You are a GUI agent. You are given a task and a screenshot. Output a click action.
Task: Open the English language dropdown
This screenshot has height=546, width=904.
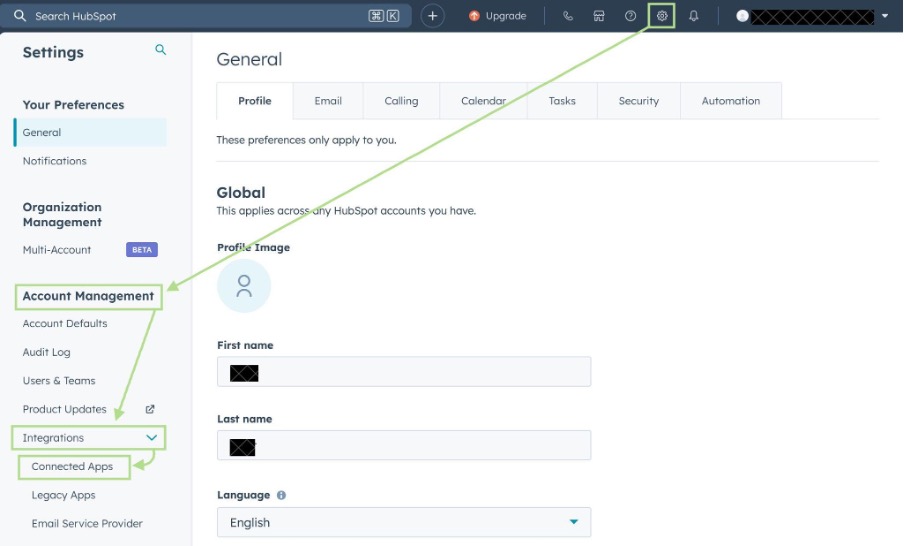coord(403,522)
